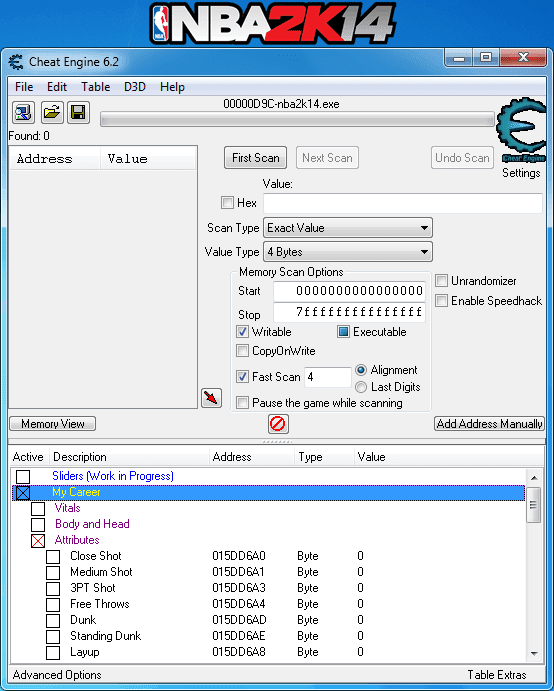
Task: Open a cheat table file icon
Action: pyautogui.click(x=52, y=113)
